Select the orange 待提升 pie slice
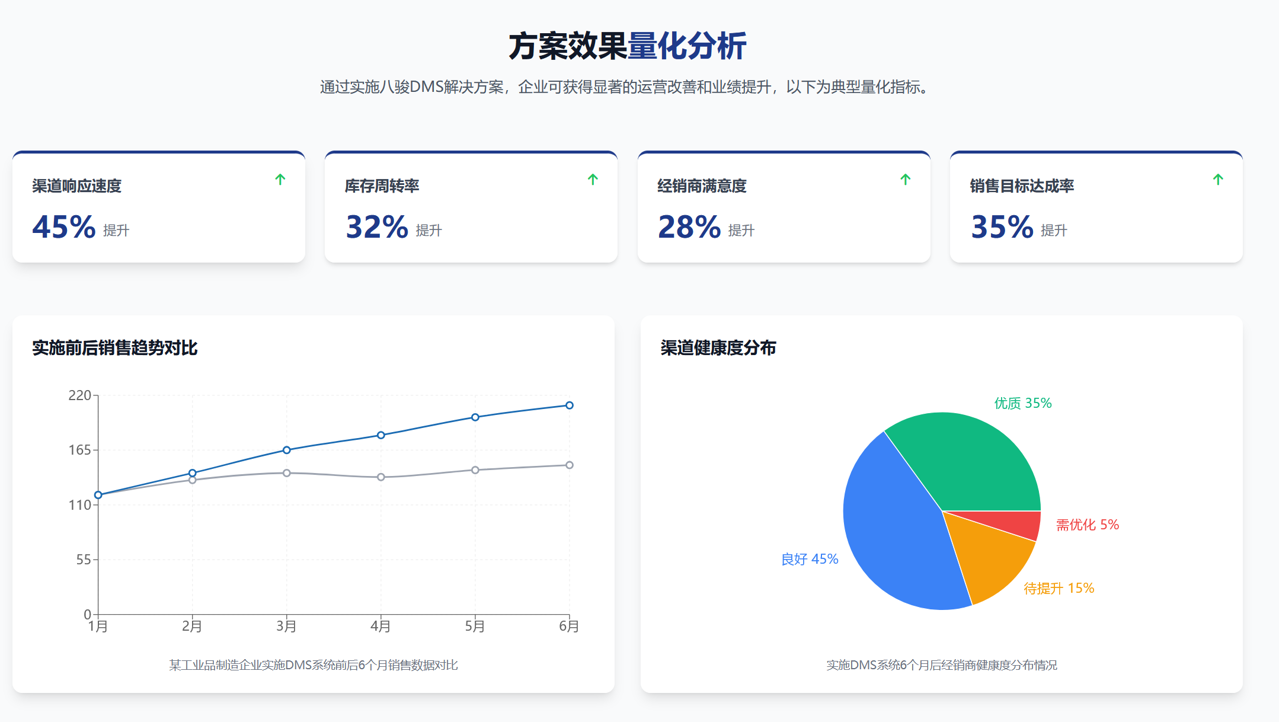Image resolution: width=1279 pixels, height=722 pixels. (988, 560)
